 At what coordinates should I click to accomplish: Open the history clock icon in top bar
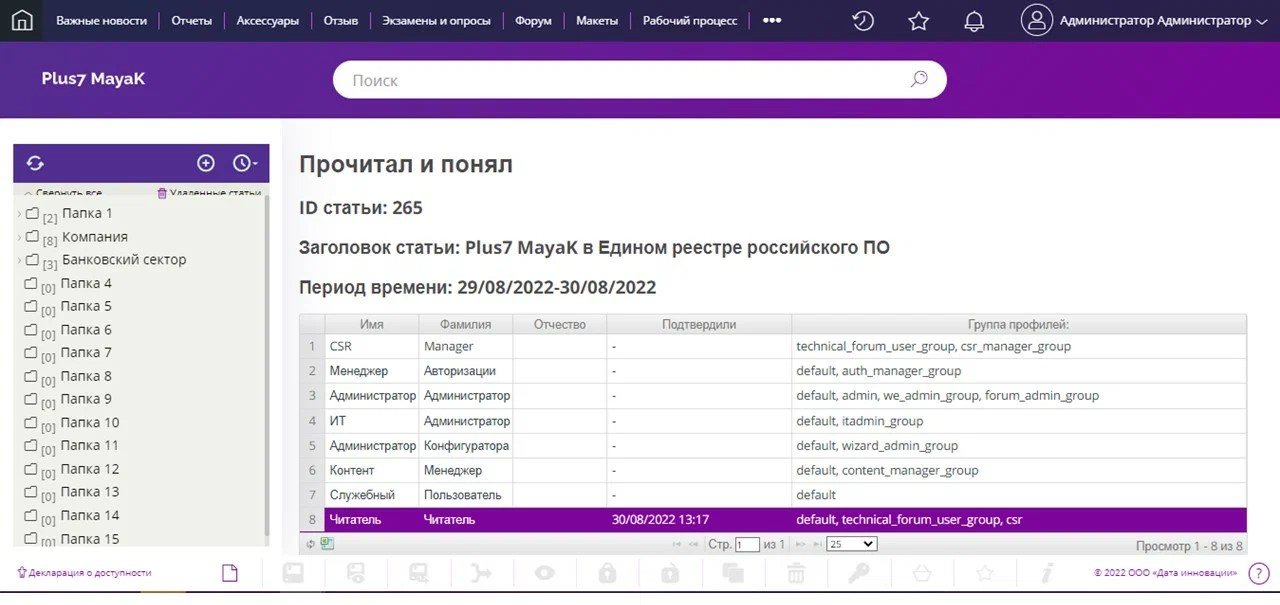click(862, 21)
